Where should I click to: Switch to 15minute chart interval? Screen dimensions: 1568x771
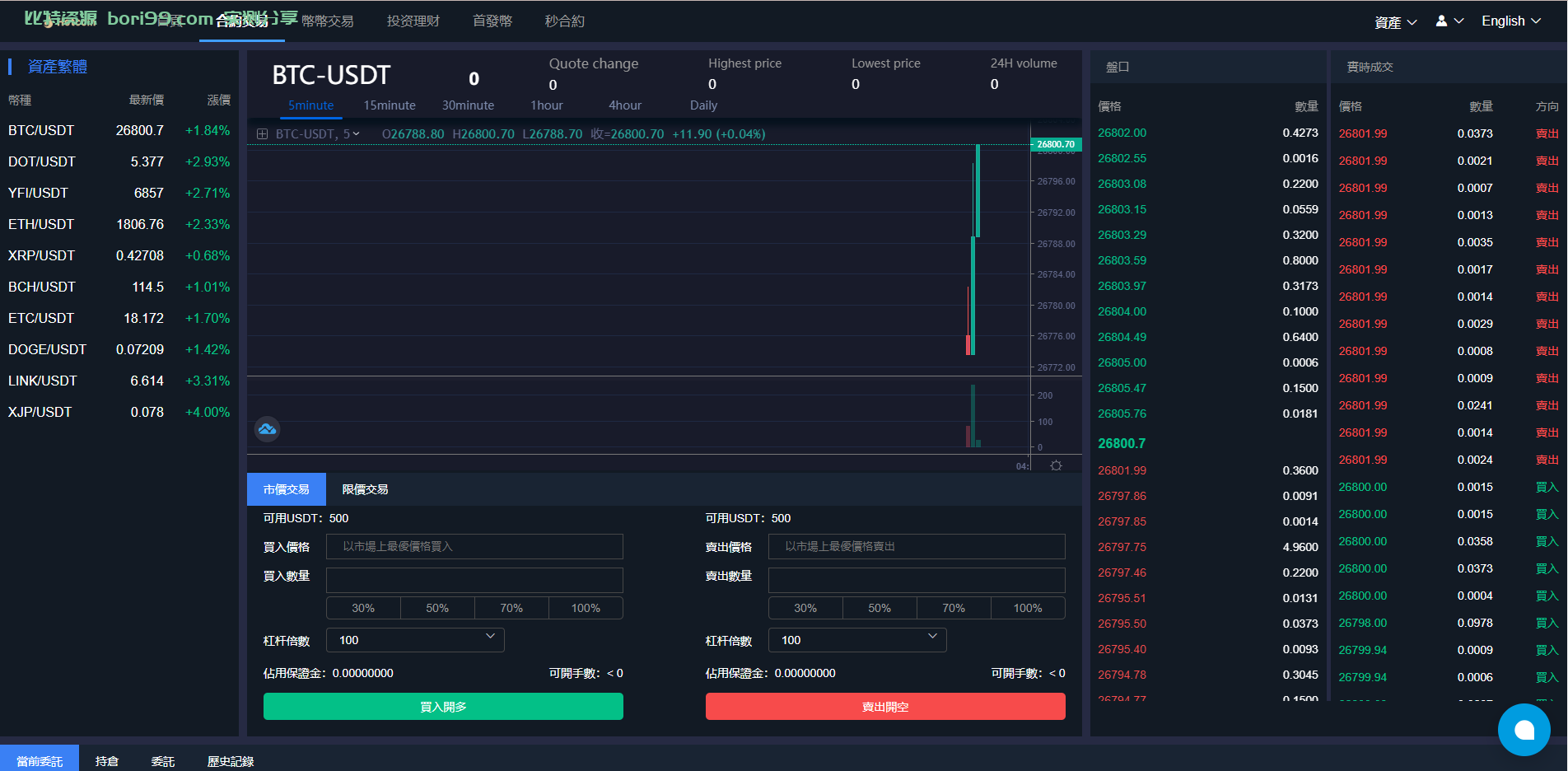point(390,105)
